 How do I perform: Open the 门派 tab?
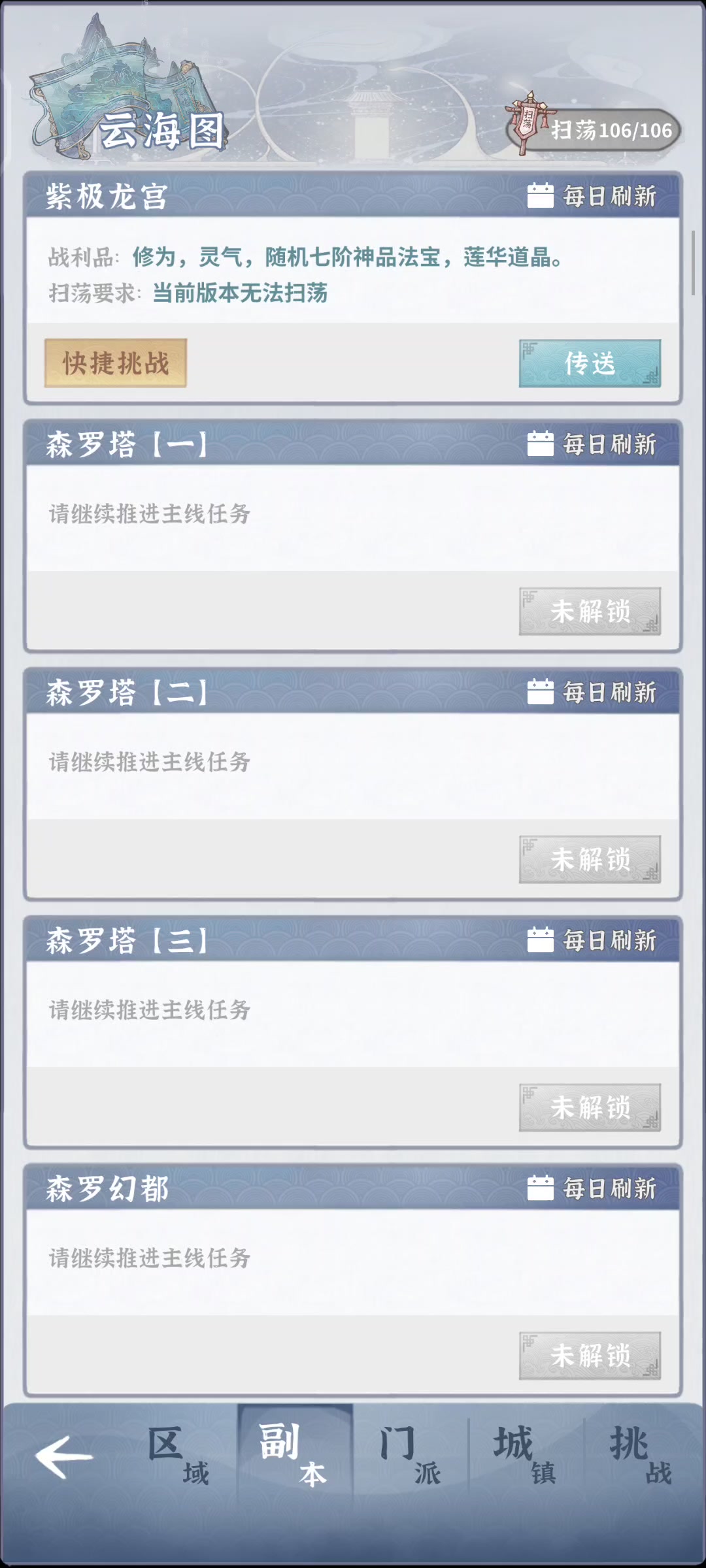[x=411, y=1455]
